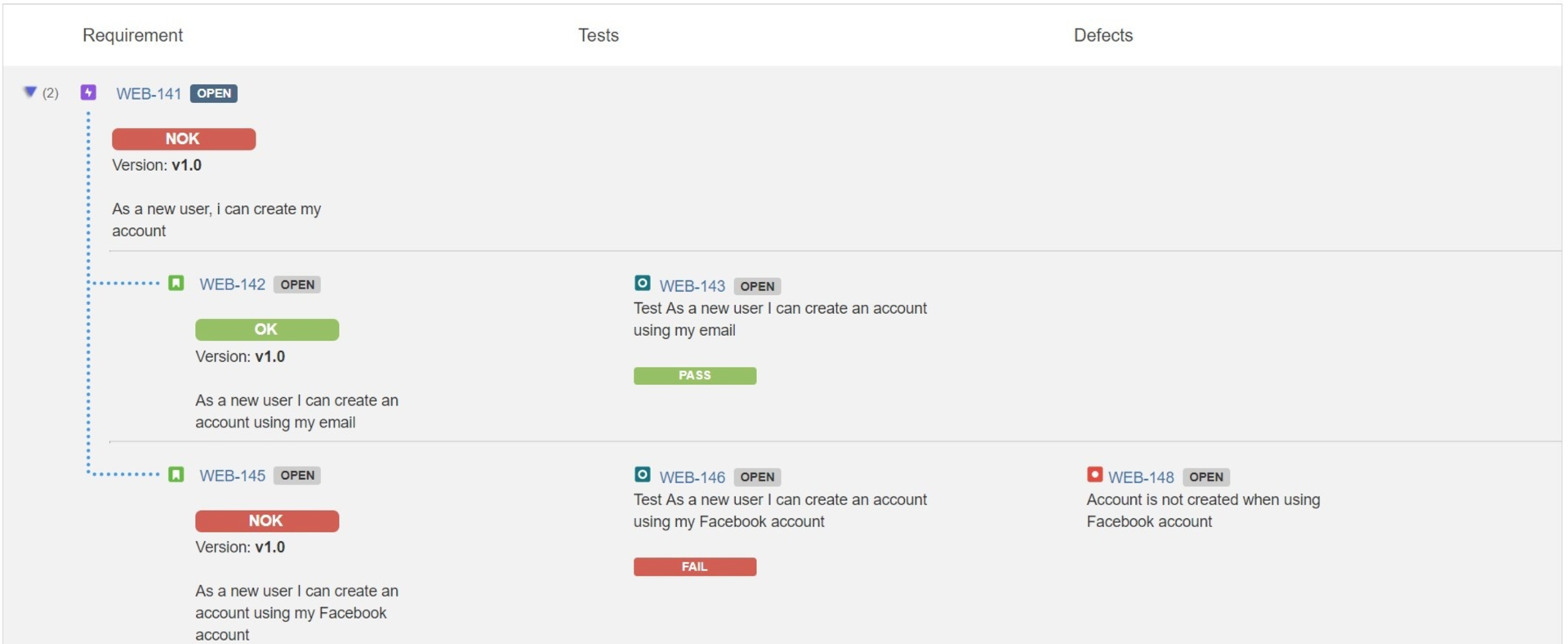
Task: Click the Requirement column header
Action: click(132, 35)
